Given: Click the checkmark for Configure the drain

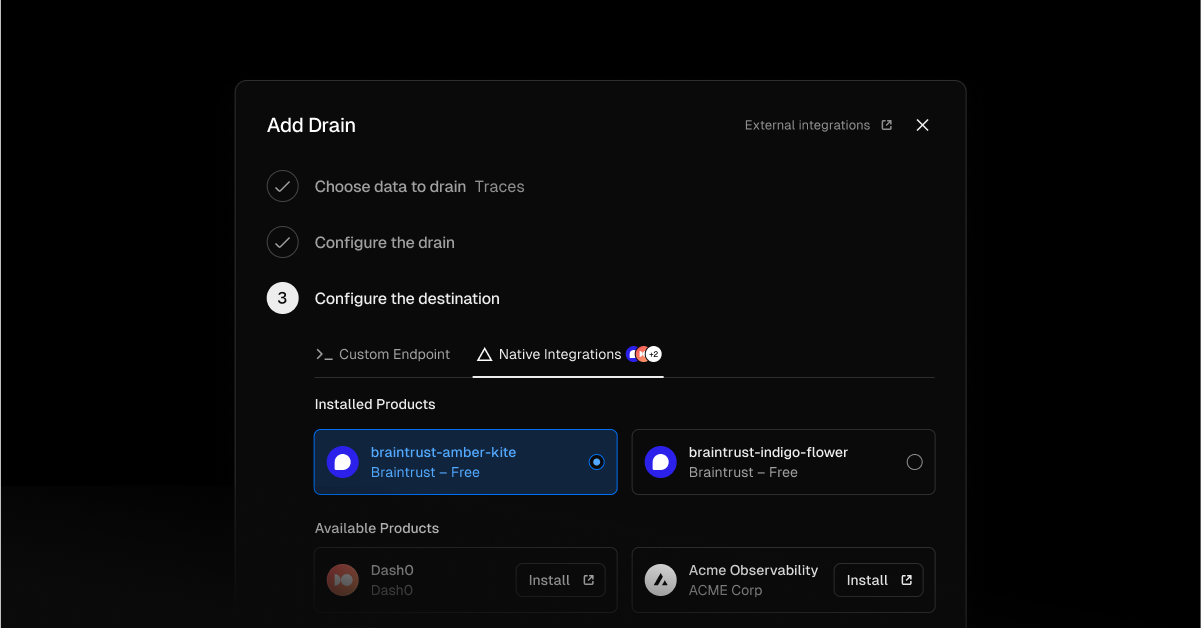Looking at the screenshot, I should pos(282,242).
